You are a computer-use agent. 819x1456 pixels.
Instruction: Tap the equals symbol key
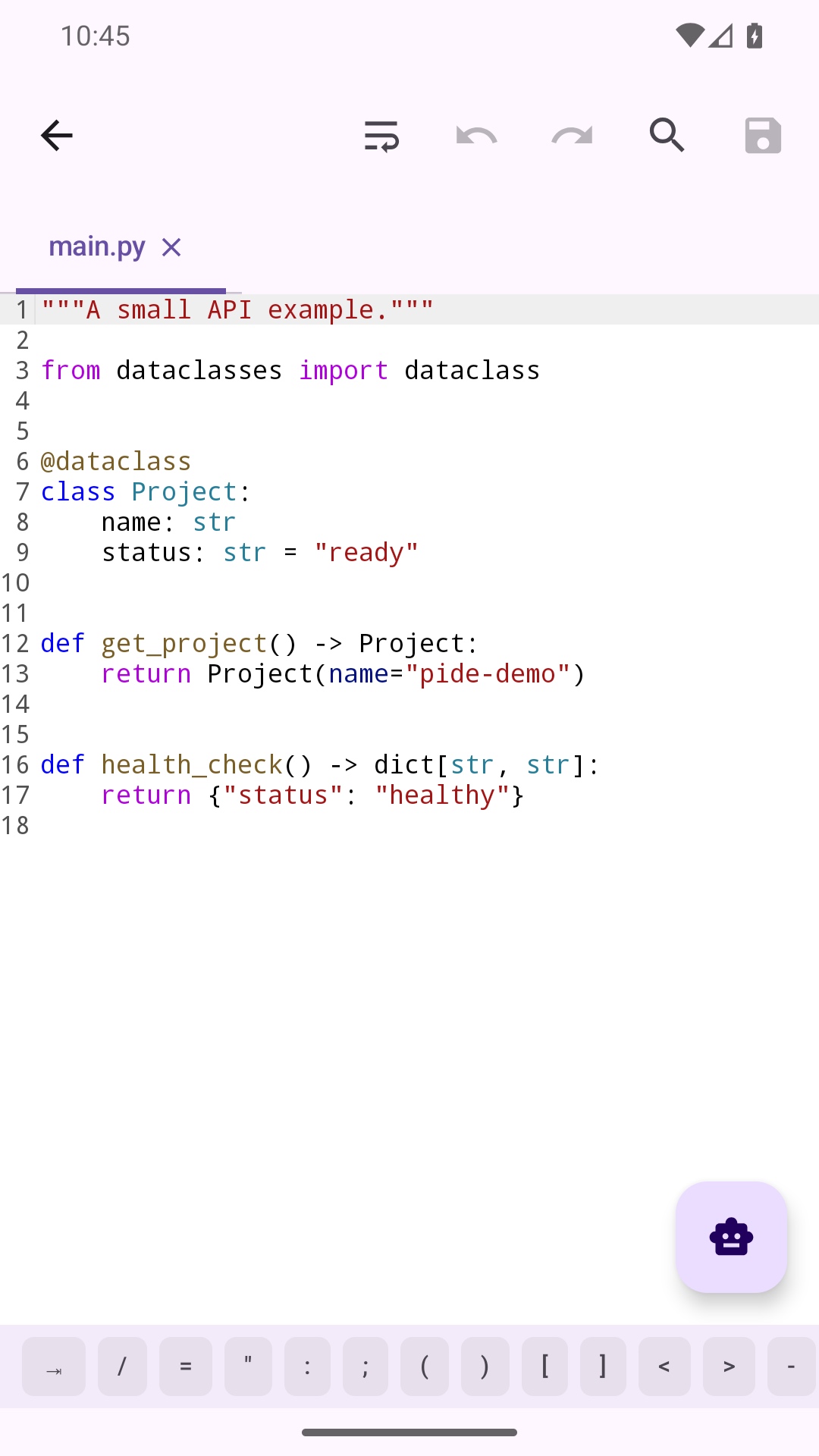[186, 1367]
